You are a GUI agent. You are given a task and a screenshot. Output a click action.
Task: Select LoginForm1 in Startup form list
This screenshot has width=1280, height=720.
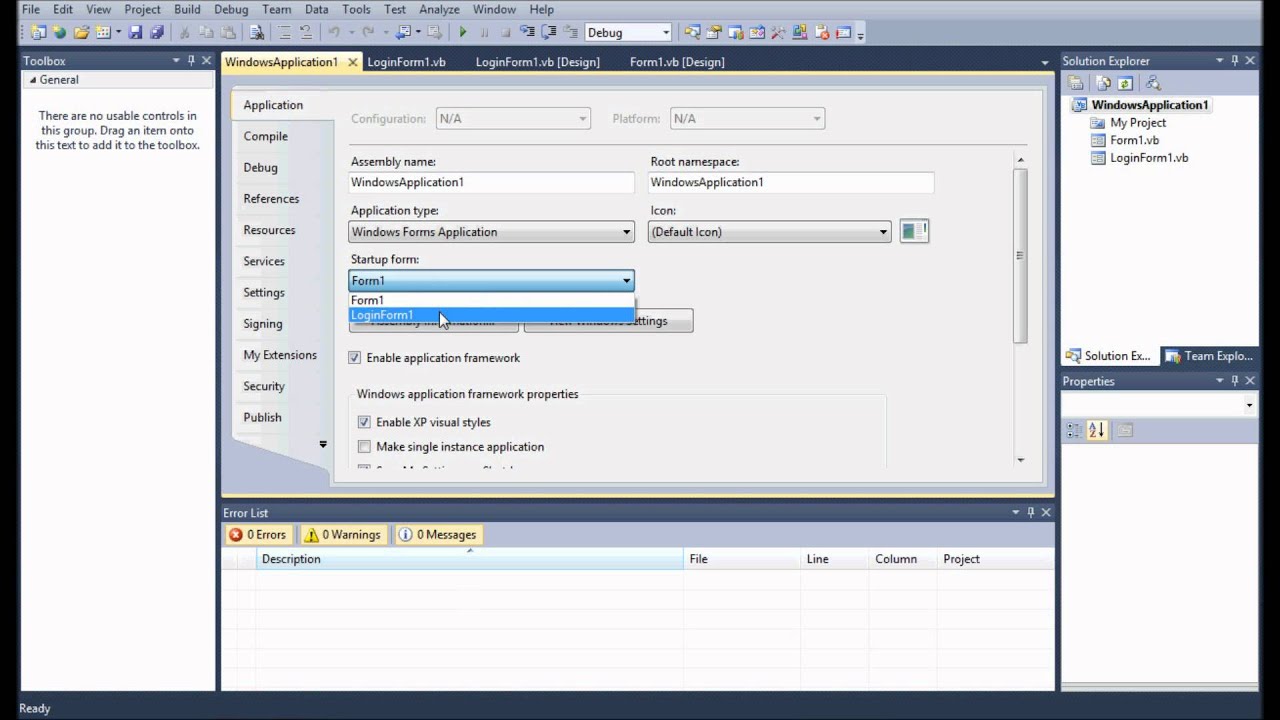(x=491, y=315)
